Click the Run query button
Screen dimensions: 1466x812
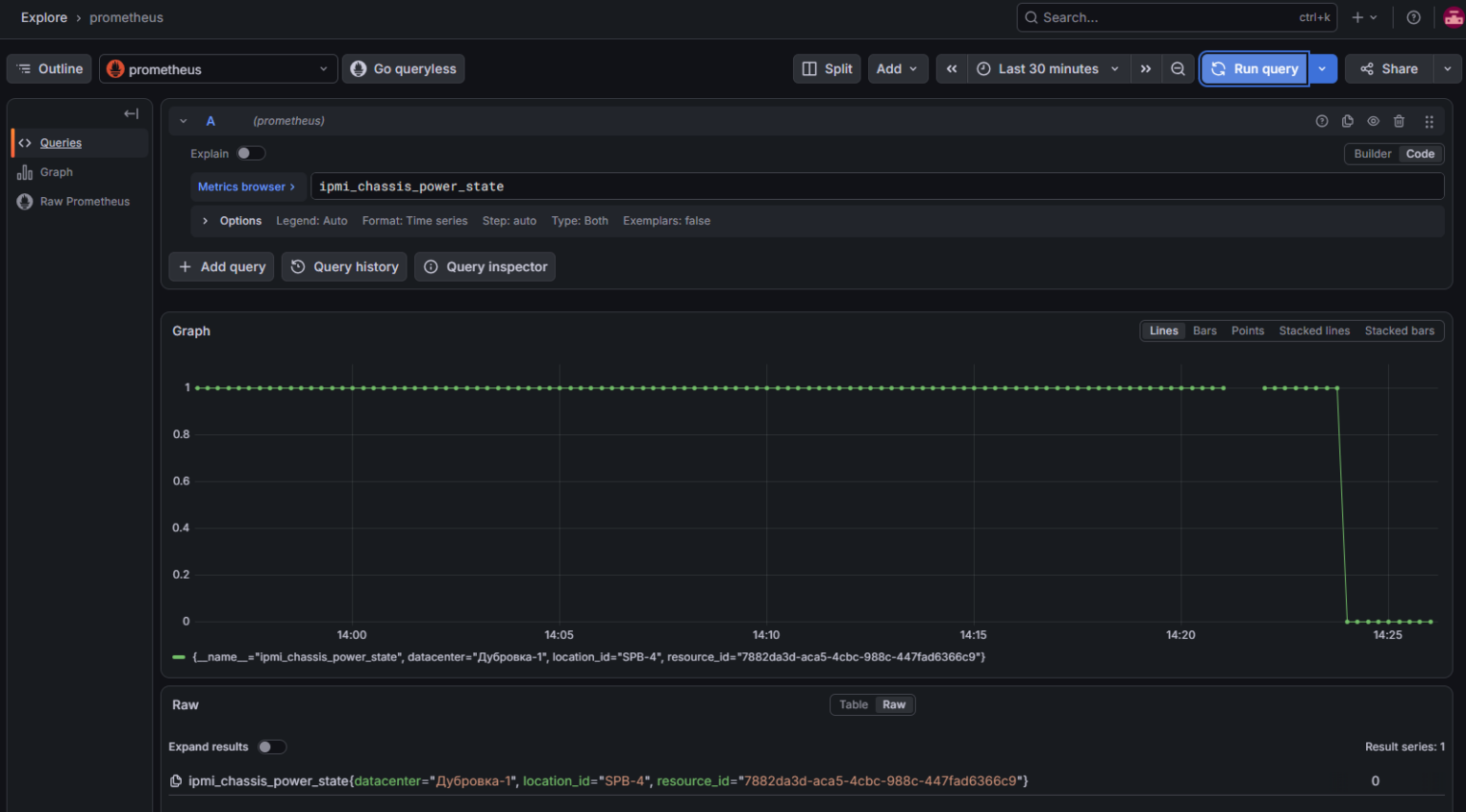(1255, 69)
